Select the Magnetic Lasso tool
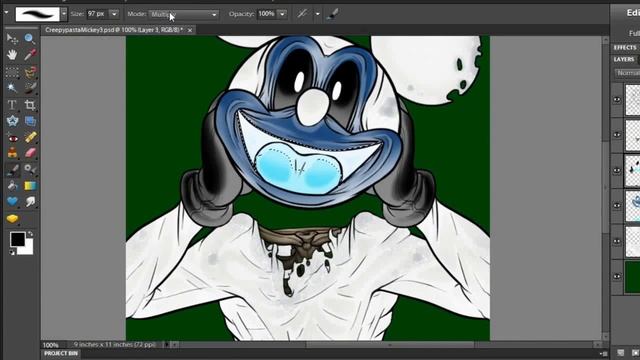 point(30,72)
